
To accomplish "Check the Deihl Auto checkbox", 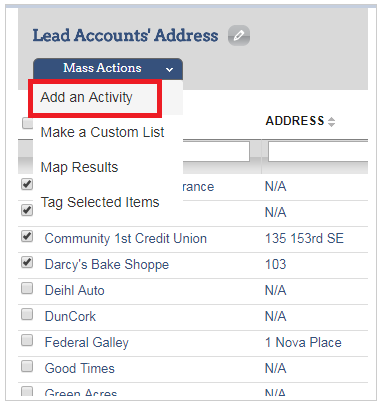I will 27,288.
